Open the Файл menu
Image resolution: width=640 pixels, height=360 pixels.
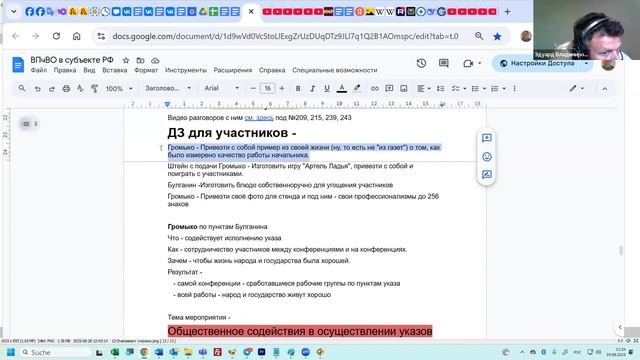pyautogui.click(x=39, y=70)
